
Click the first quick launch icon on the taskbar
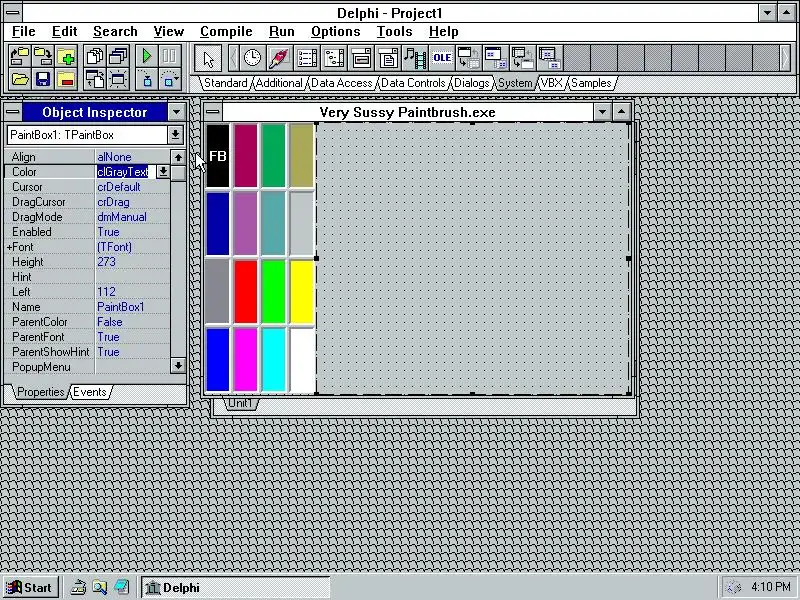click(x=78, y=588)
